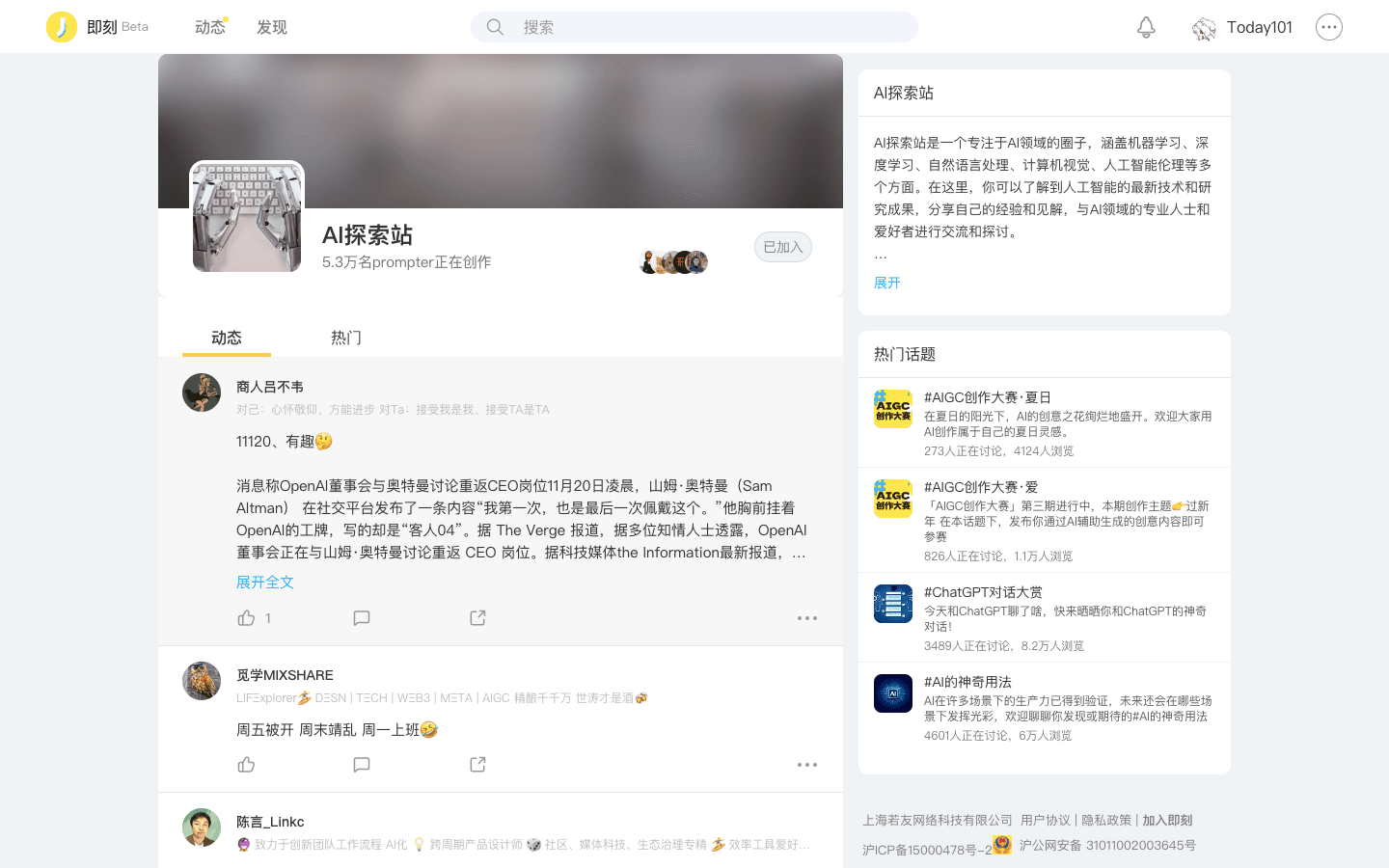The width and height of the screenshot is (1389, 868).
Task: Open 动态 in the top navigation
Action: click(x=210, y=27)
